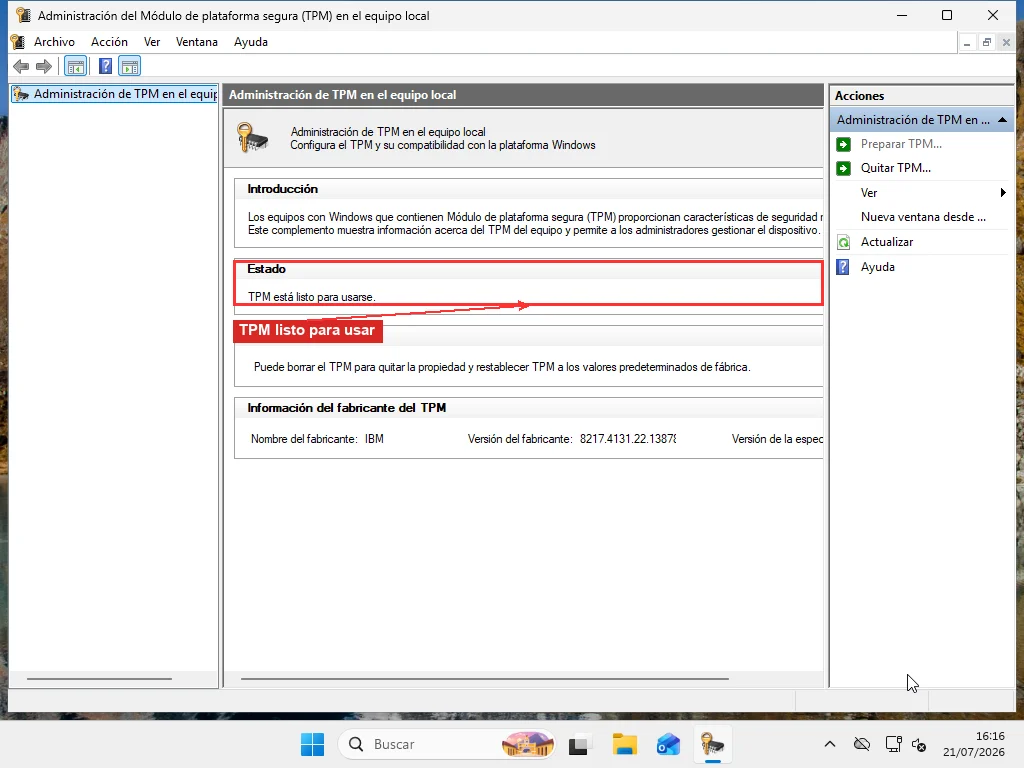Go forward with the right arrow toolbar icon

click(x=44, y=66)
